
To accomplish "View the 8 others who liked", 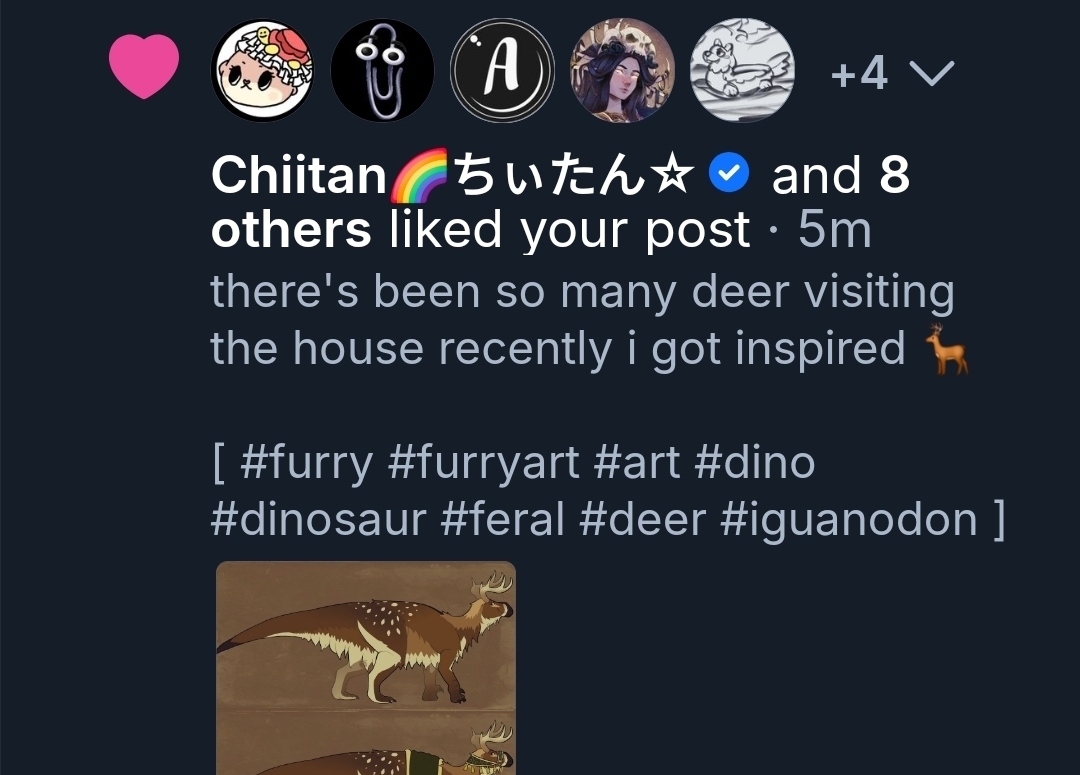I will pos(291,231).
